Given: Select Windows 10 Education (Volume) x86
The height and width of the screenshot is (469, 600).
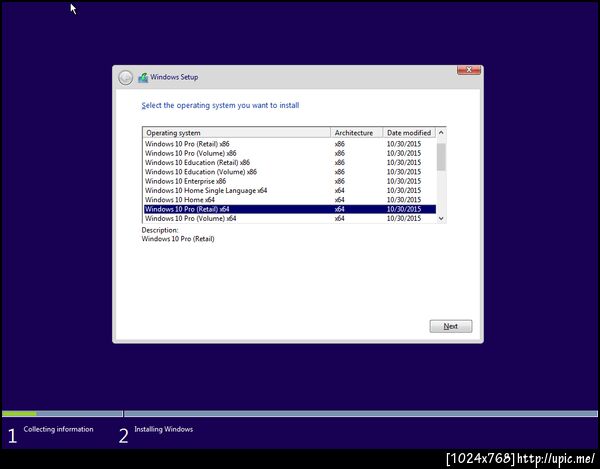Looking at the screenshot, I should click(x=290, y=172).
